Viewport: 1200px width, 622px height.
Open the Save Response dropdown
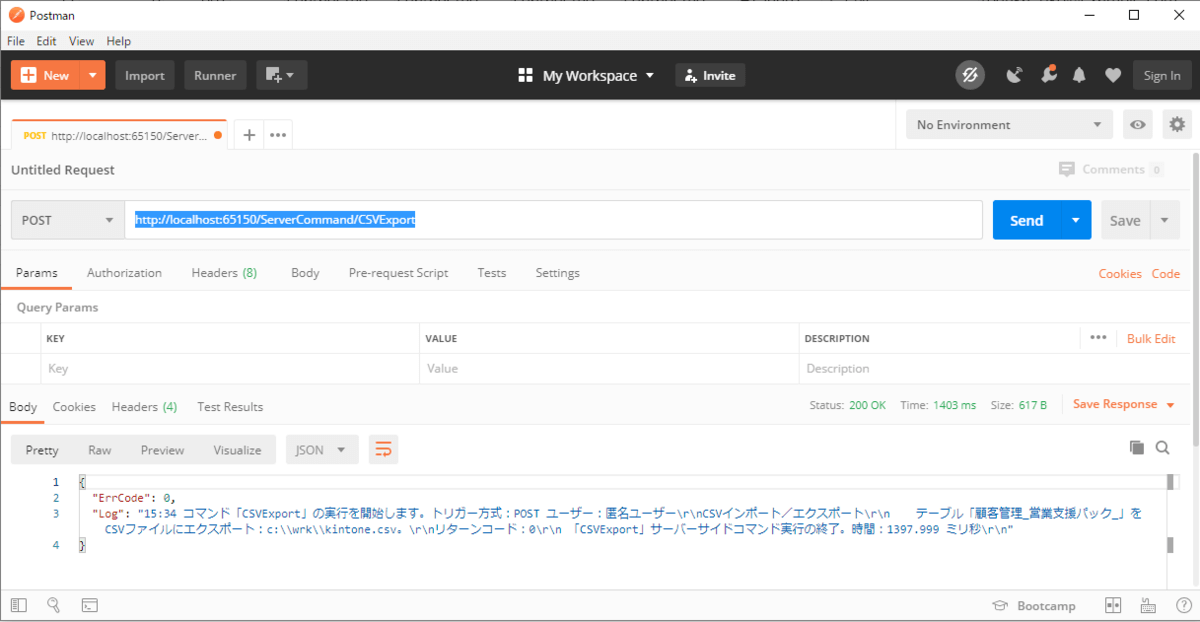[1124, 404]
